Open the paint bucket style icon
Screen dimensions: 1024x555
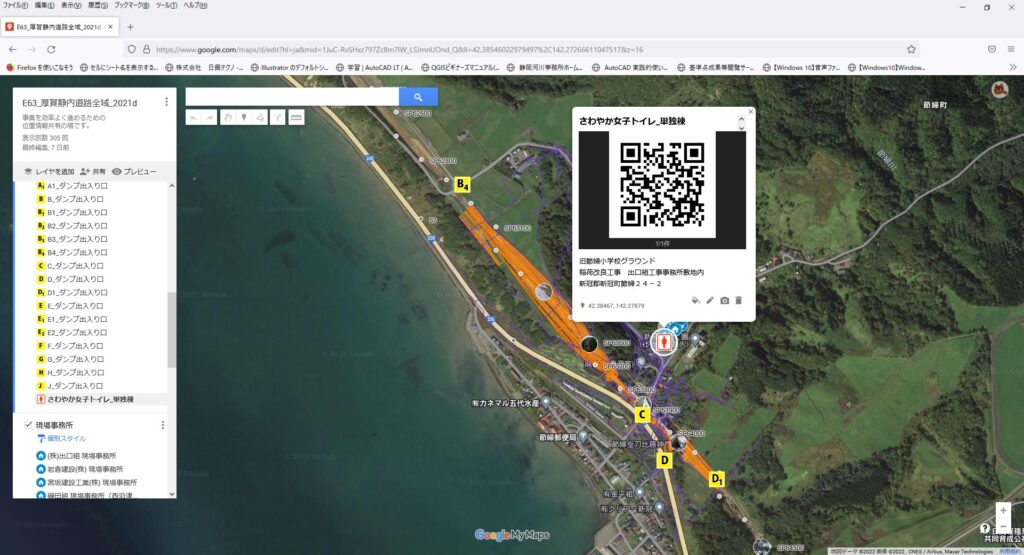click(695, 300)
